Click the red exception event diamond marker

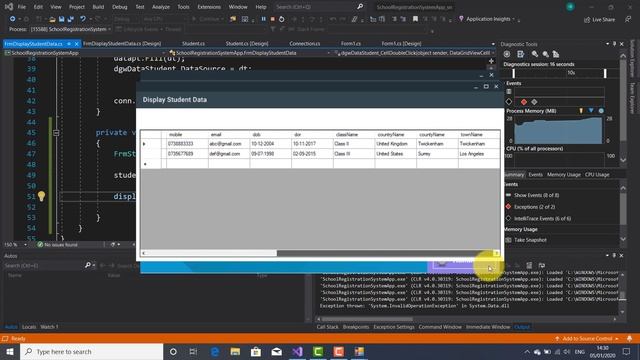pyautogui.click(x=524, y=102)
